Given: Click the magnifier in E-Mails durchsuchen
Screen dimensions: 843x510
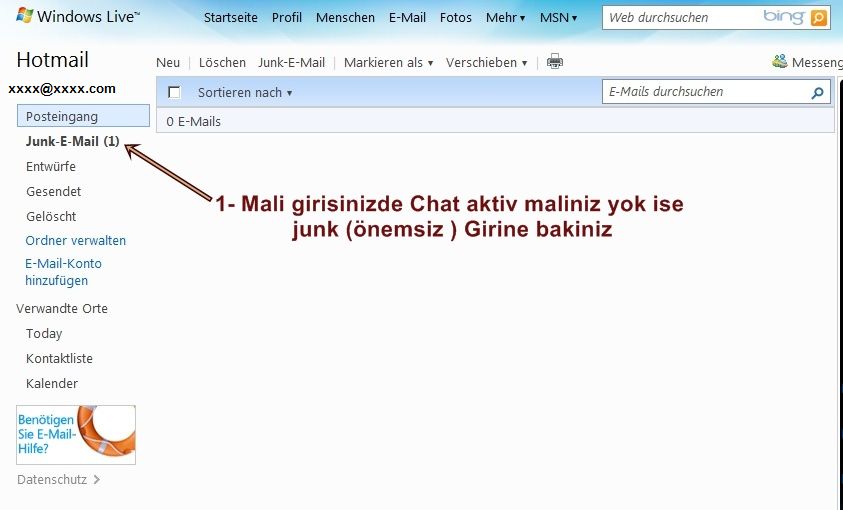Looking at the screenshot, I should pos(817,92).
